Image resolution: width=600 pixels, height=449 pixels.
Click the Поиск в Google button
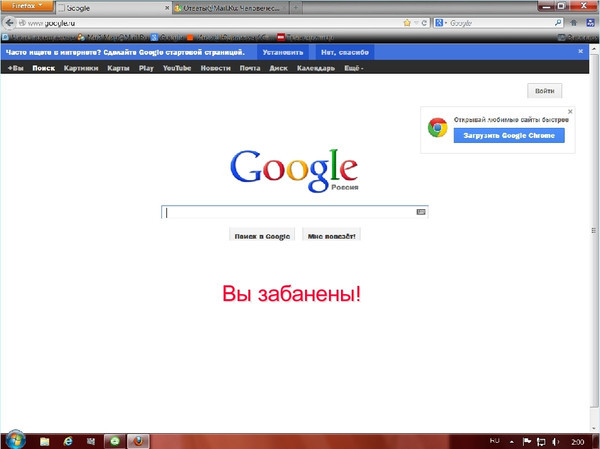tap(262, 236)
